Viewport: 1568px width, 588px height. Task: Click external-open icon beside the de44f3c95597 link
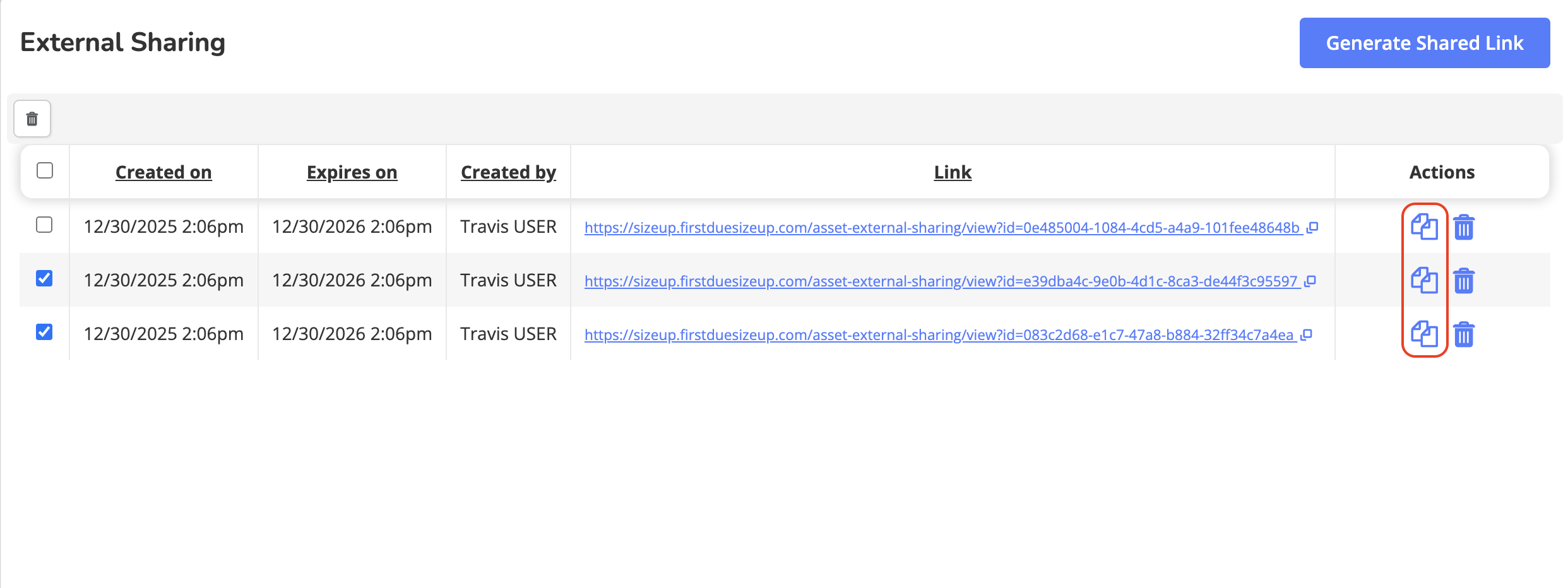click(x=1310, y=281)
